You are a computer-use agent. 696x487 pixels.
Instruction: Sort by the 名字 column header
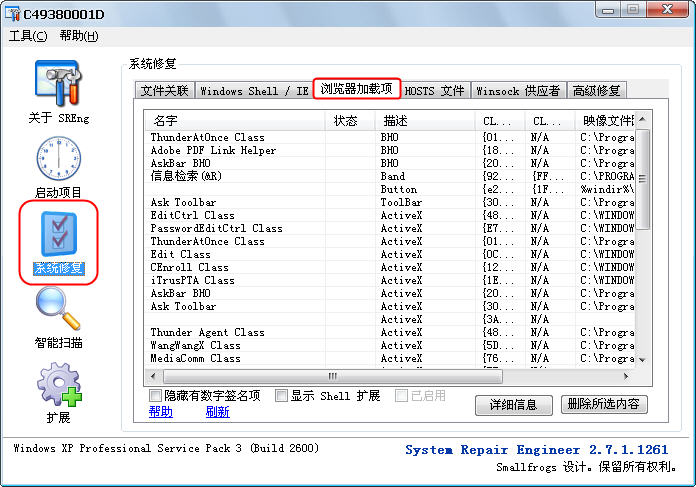pos(235,120)
